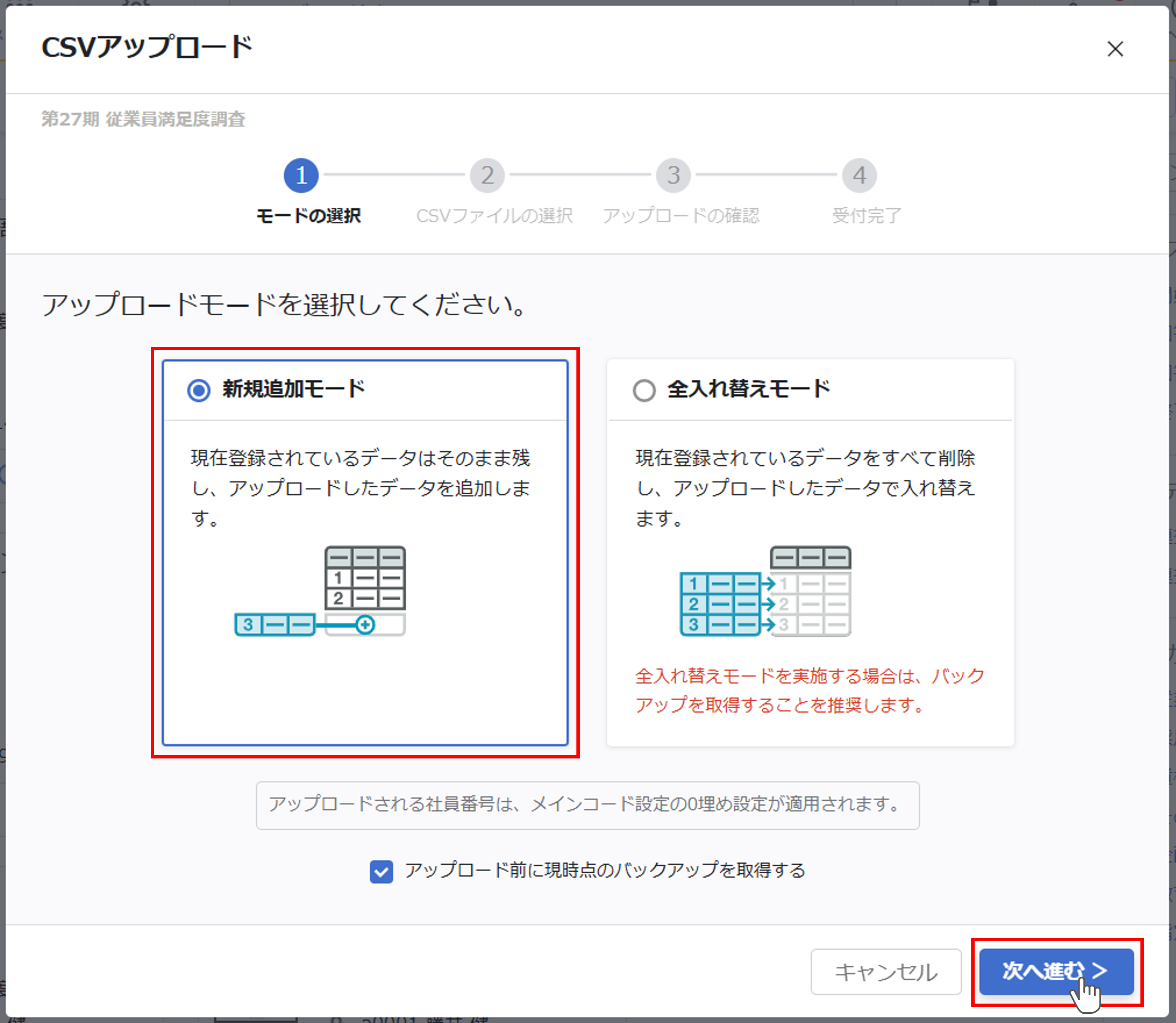This screenshot has width=1176, height=1023.
Task: Click the モードの選択 step label
Action: 308,216
